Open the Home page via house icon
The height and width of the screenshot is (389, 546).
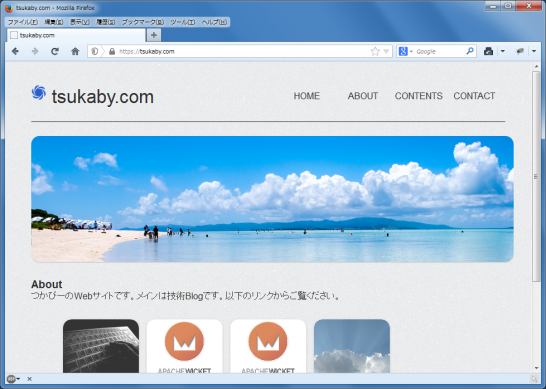click(75, 52)
